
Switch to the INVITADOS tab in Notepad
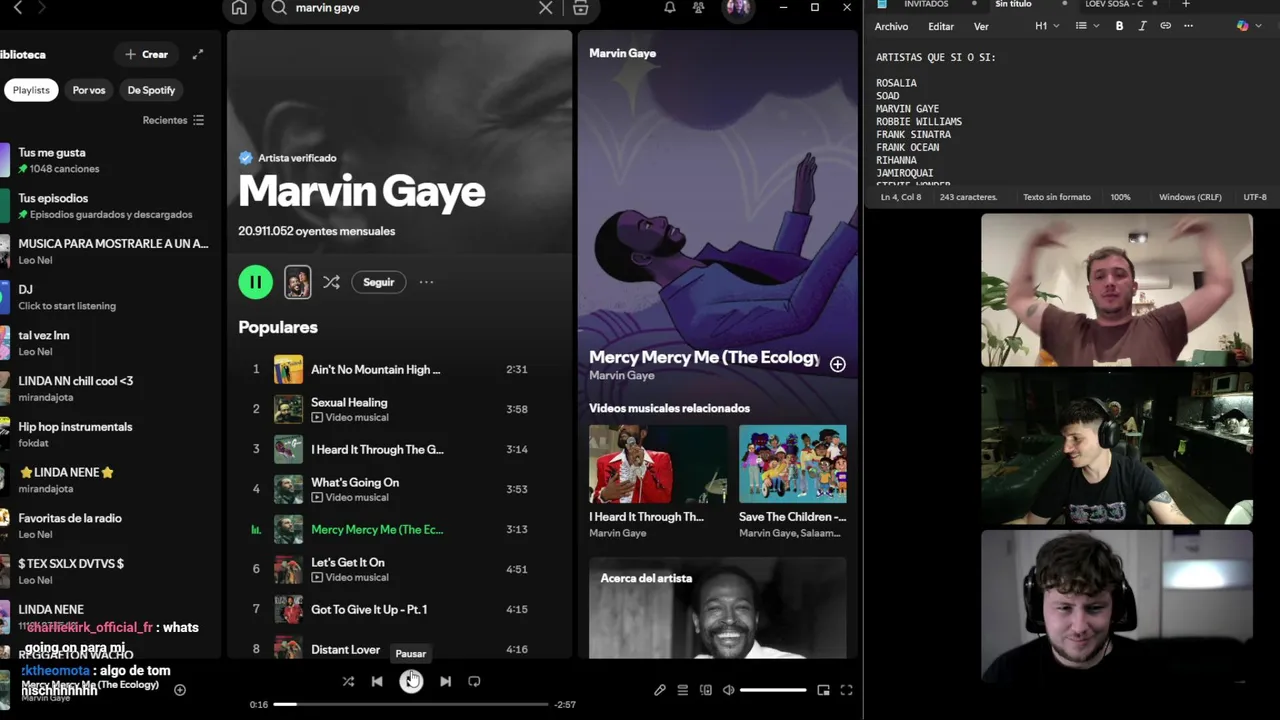coord(926,4)
